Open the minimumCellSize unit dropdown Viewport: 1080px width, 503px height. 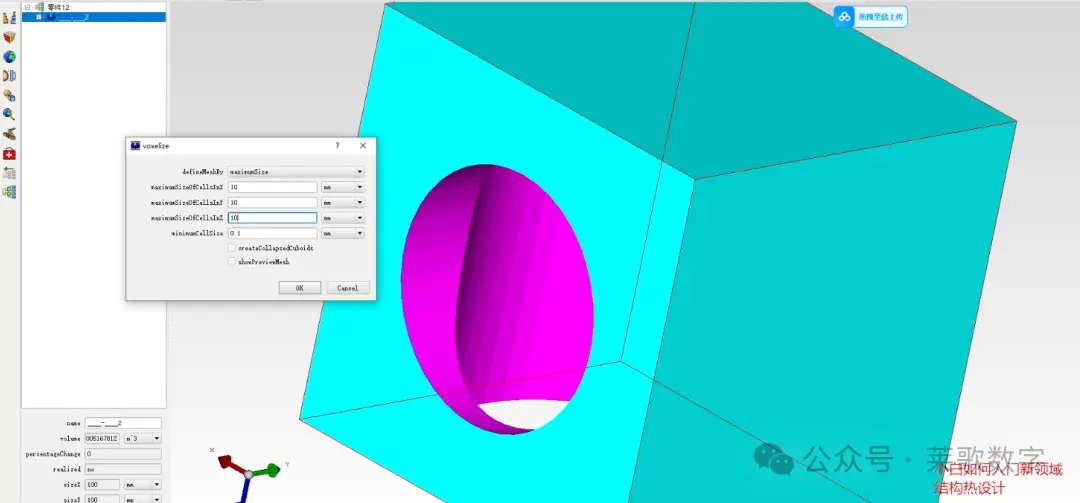pos(343,234)
